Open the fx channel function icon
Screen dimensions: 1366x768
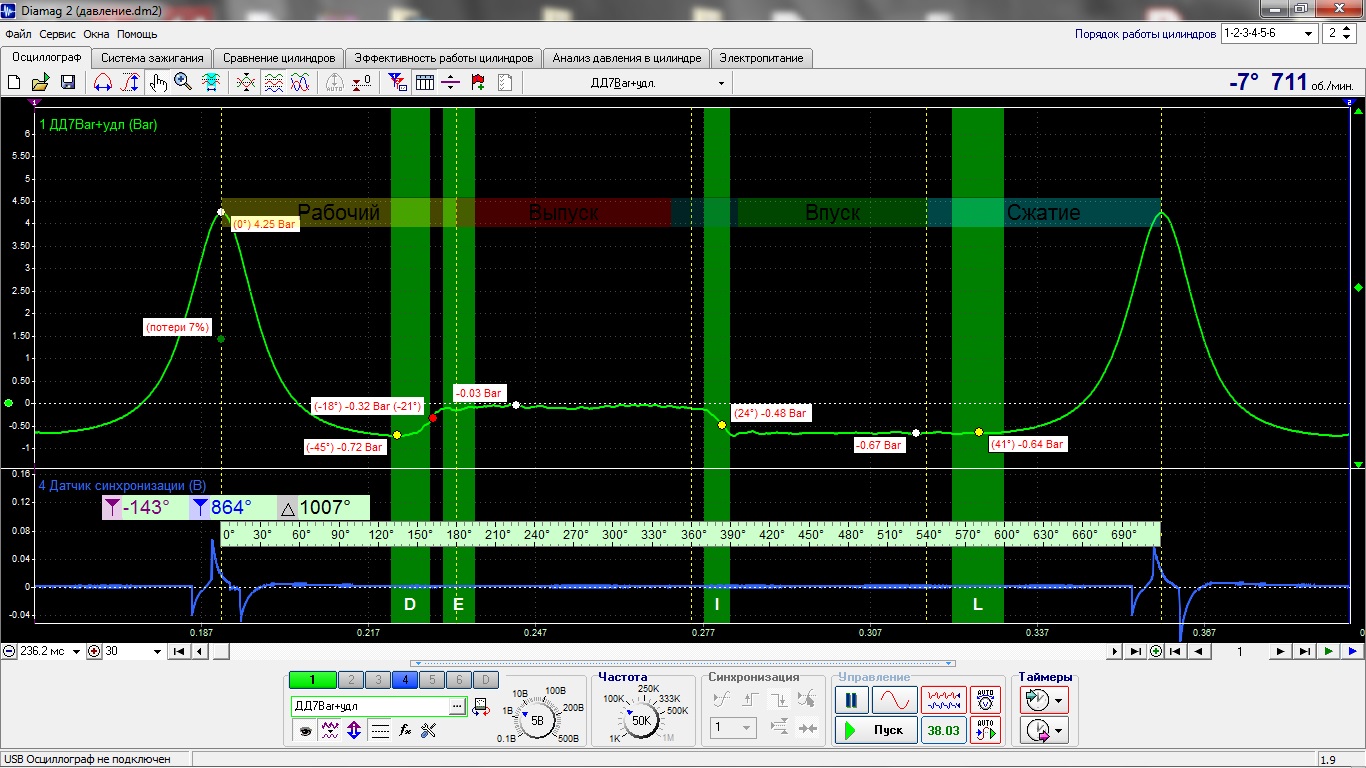[x=405, y=731]
